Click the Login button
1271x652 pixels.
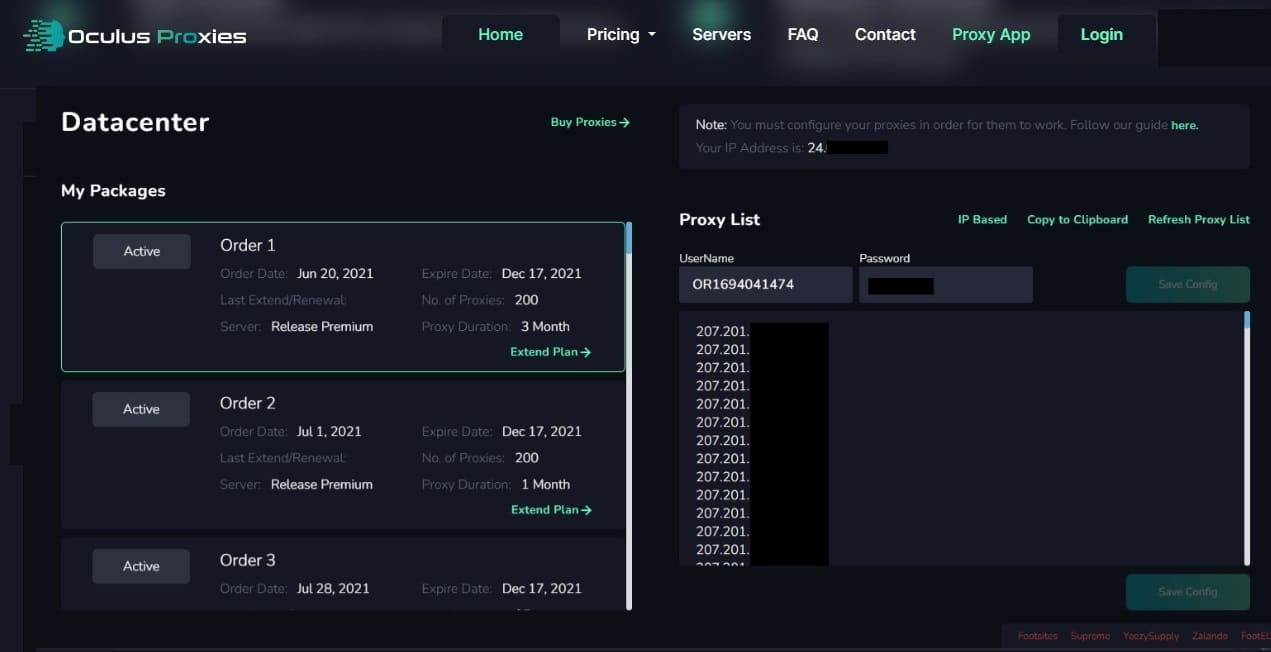1101,34
